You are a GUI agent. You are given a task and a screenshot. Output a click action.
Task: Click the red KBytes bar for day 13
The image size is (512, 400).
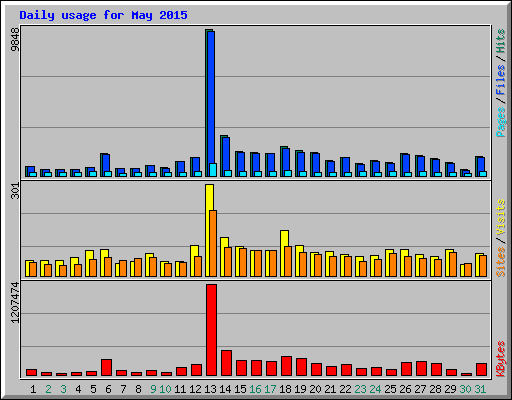[x=211, y=330]
